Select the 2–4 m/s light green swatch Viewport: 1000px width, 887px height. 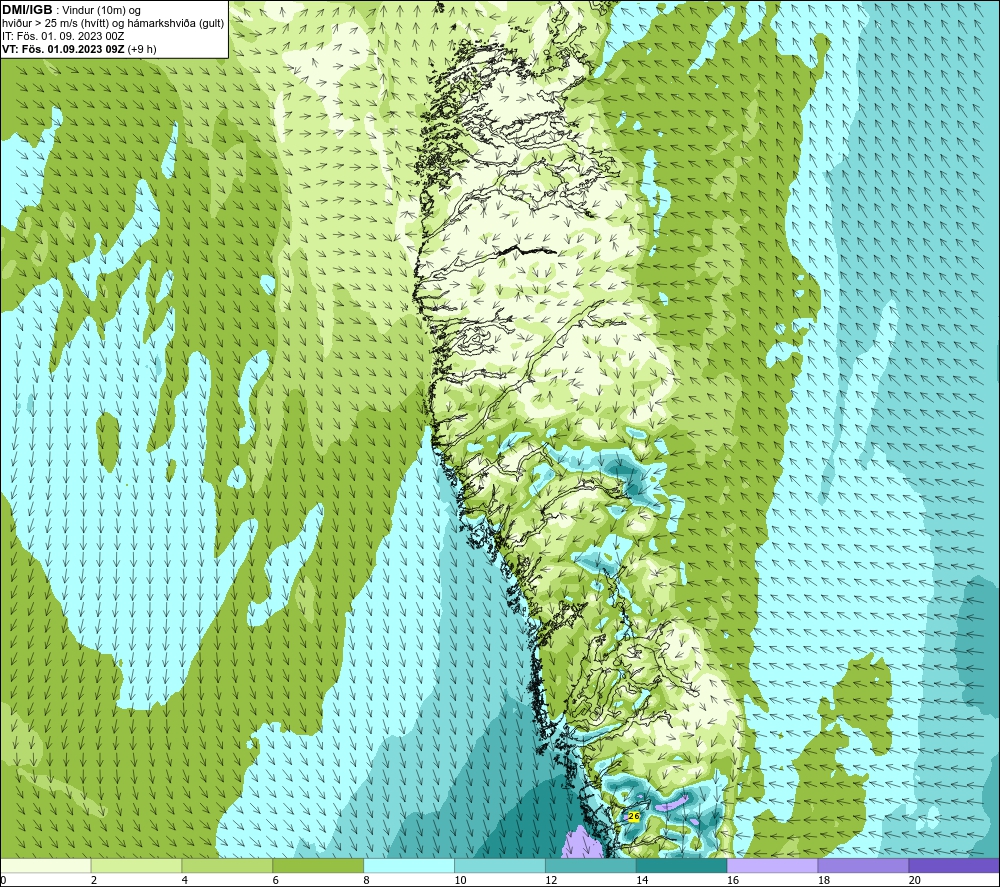coord(136,865)
